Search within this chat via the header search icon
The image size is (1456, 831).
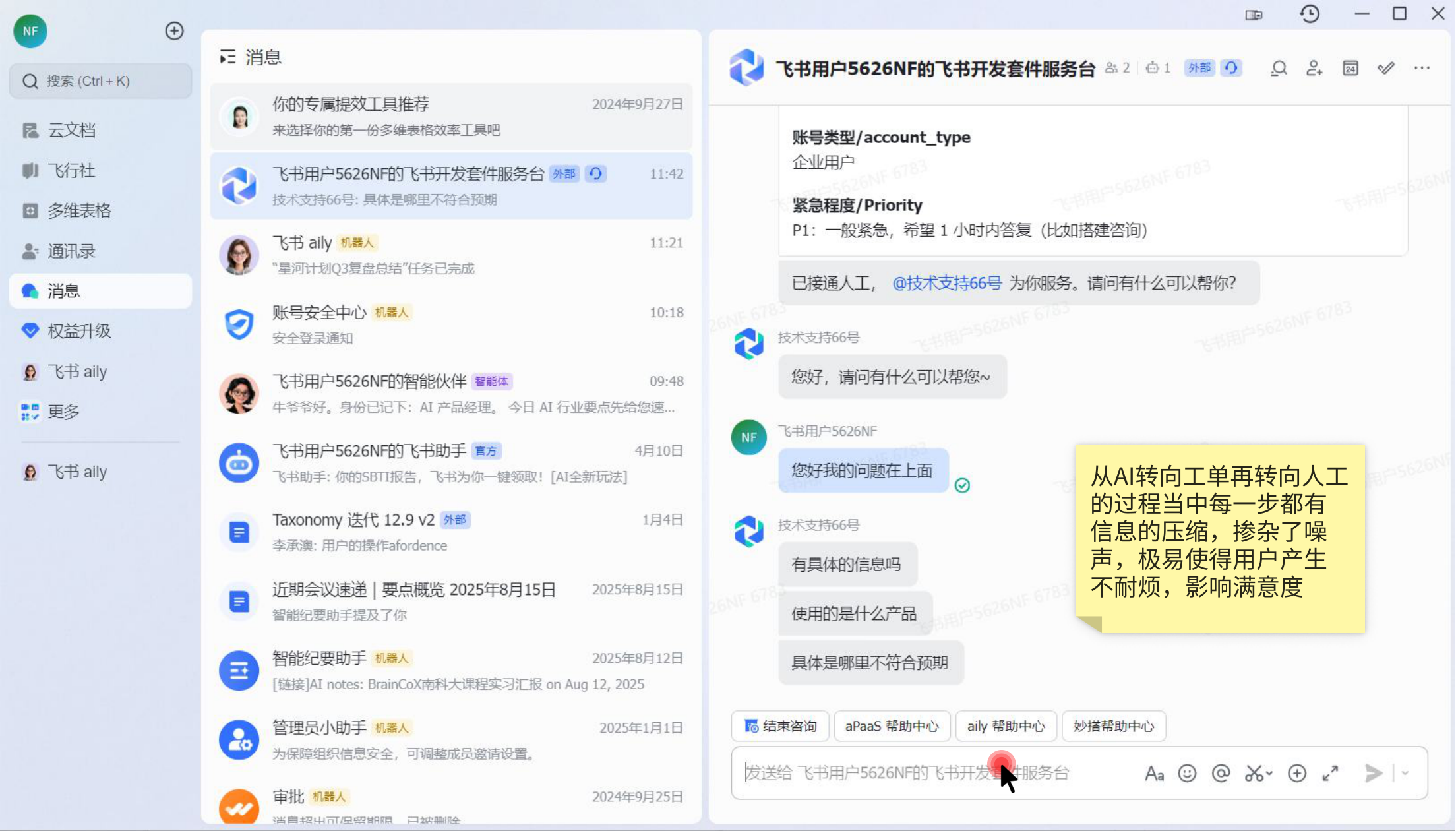1279,68
